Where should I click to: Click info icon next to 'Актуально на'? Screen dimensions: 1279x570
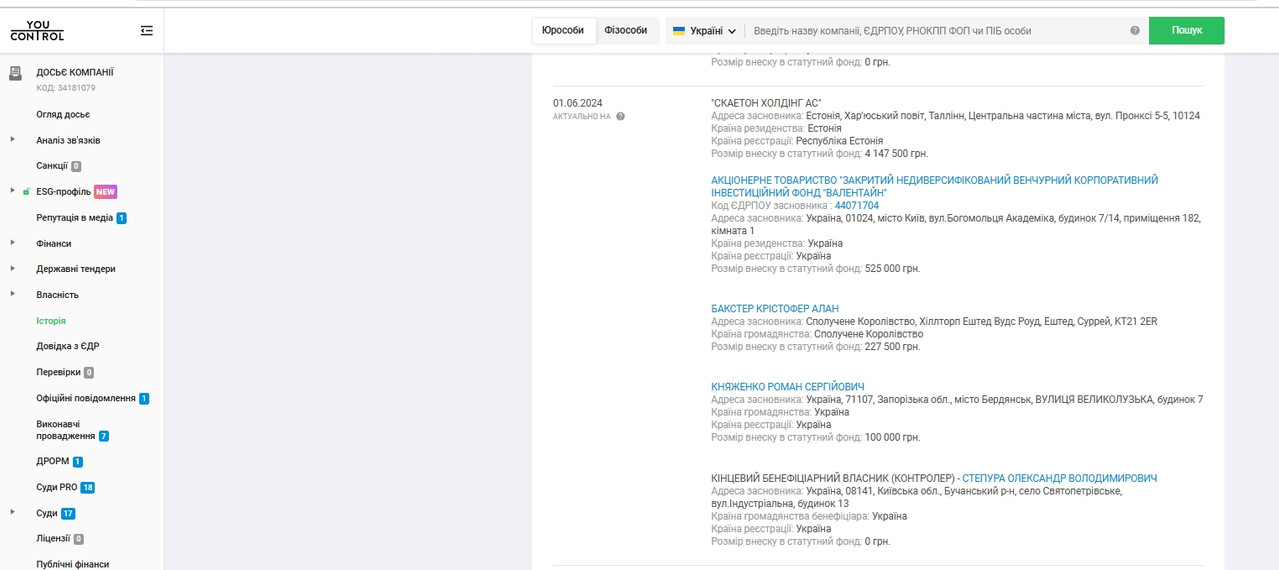[x=621, y=117]
